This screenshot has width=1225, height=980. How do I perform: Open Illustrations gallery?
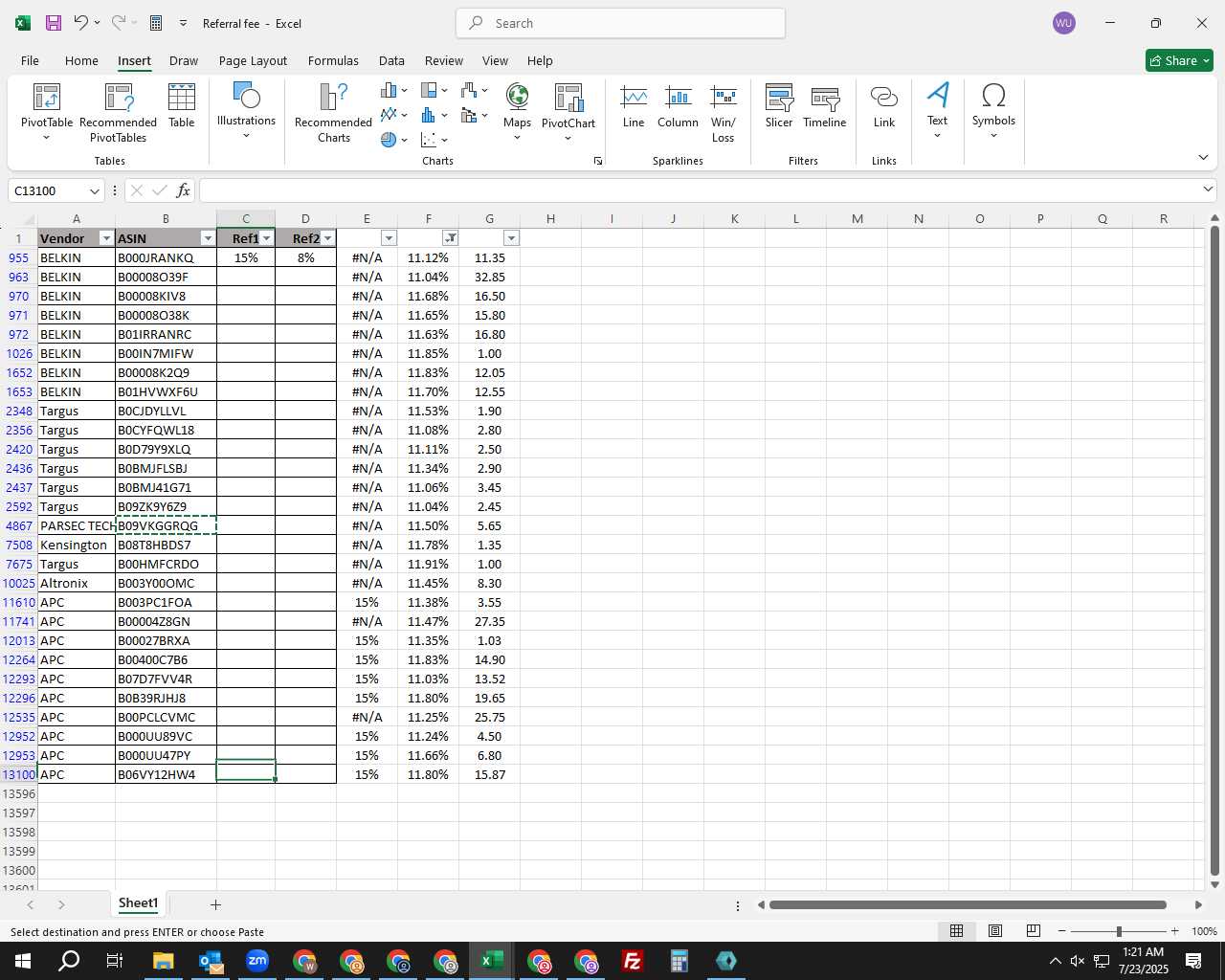coord(246,110)
